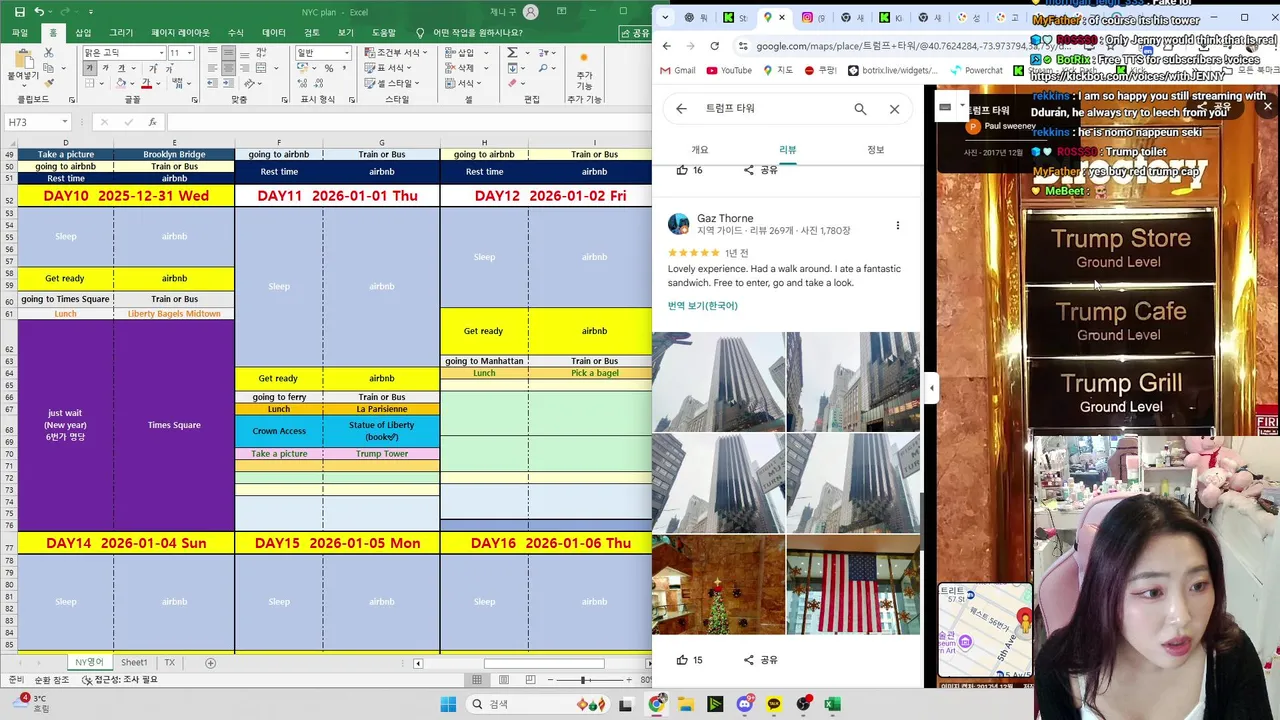Select the Sheet1 worksheet tab

coord(134,663)
